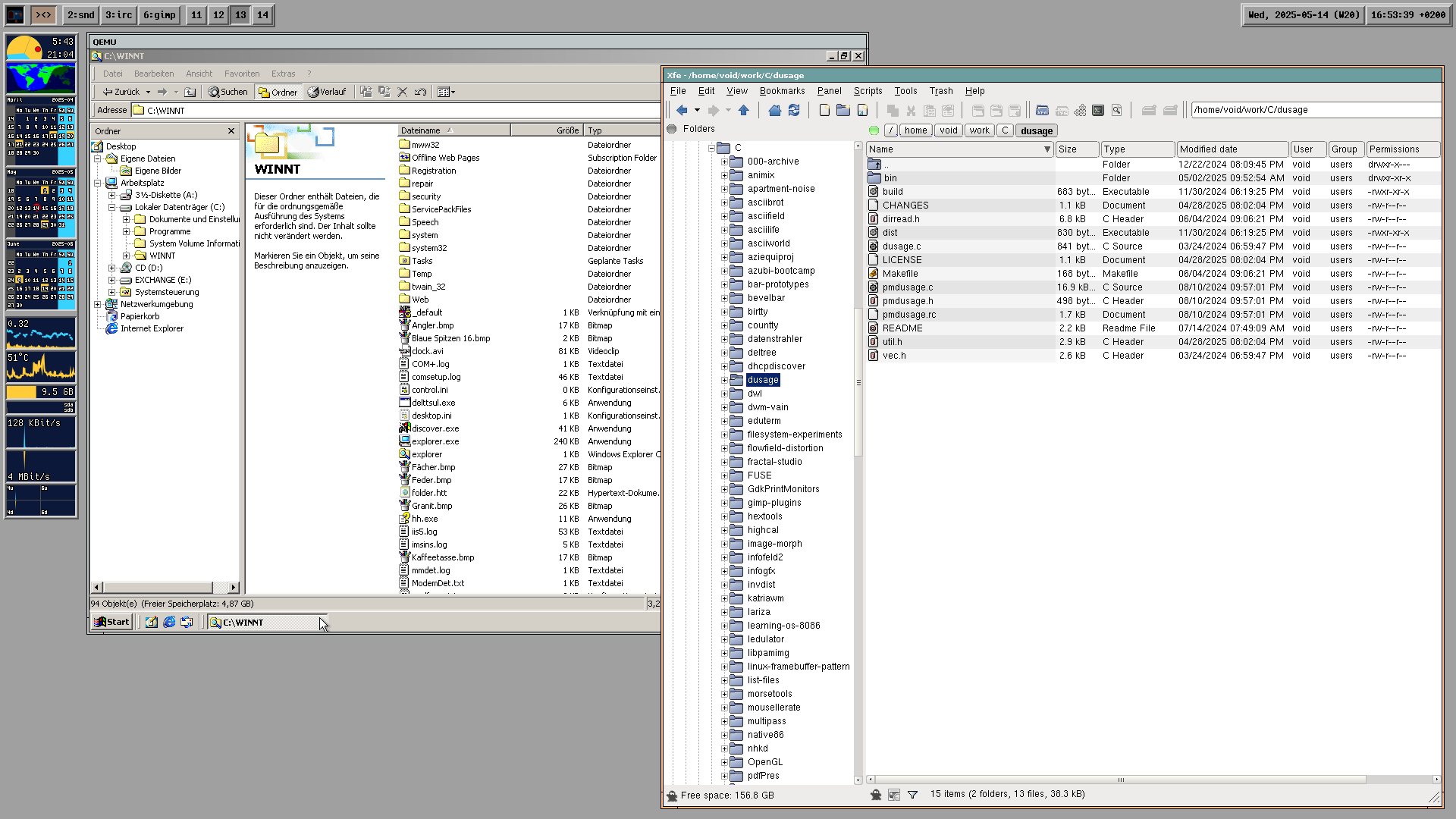The width and height of the screenshot is (1456, 819).
Task: Expand WINNT node in Explorer tree
Action: pos(127,256)
